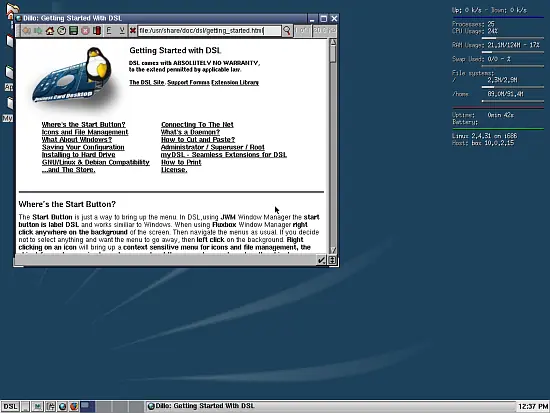Viewport: 550px width, 413px height.
Task: Visit the Support Forums link
Action: click(188, 82)
